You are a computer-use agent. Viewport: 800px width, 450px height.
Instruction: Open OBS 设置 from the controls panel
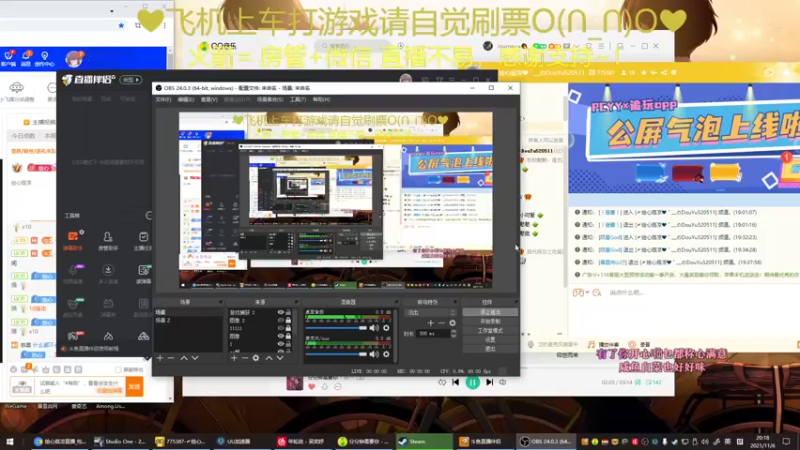pos(490,340)
